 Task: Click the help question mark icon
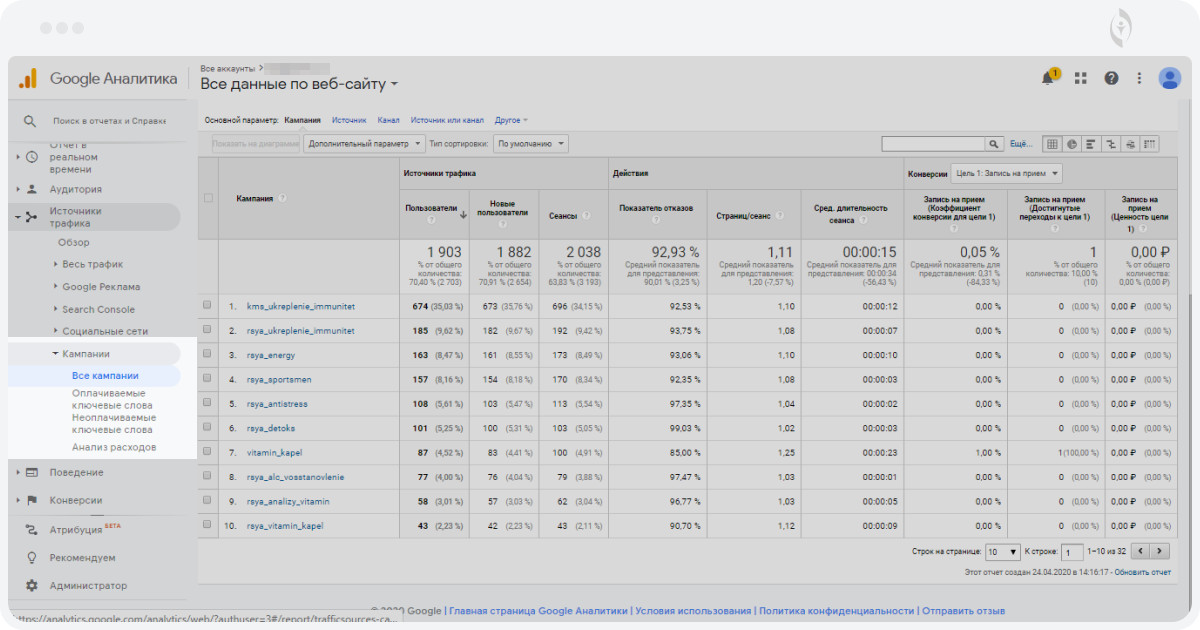click(1110, 78)
